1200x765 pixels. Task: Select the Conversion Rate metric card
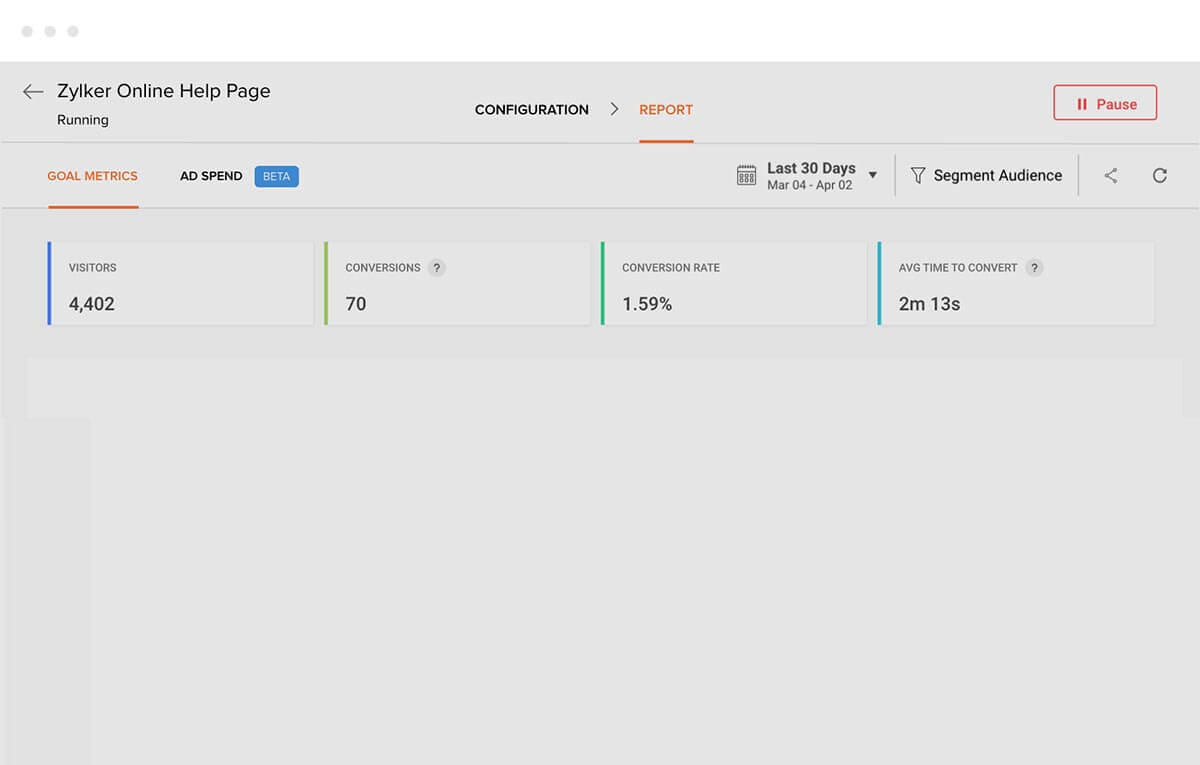[x=733, y=284]
